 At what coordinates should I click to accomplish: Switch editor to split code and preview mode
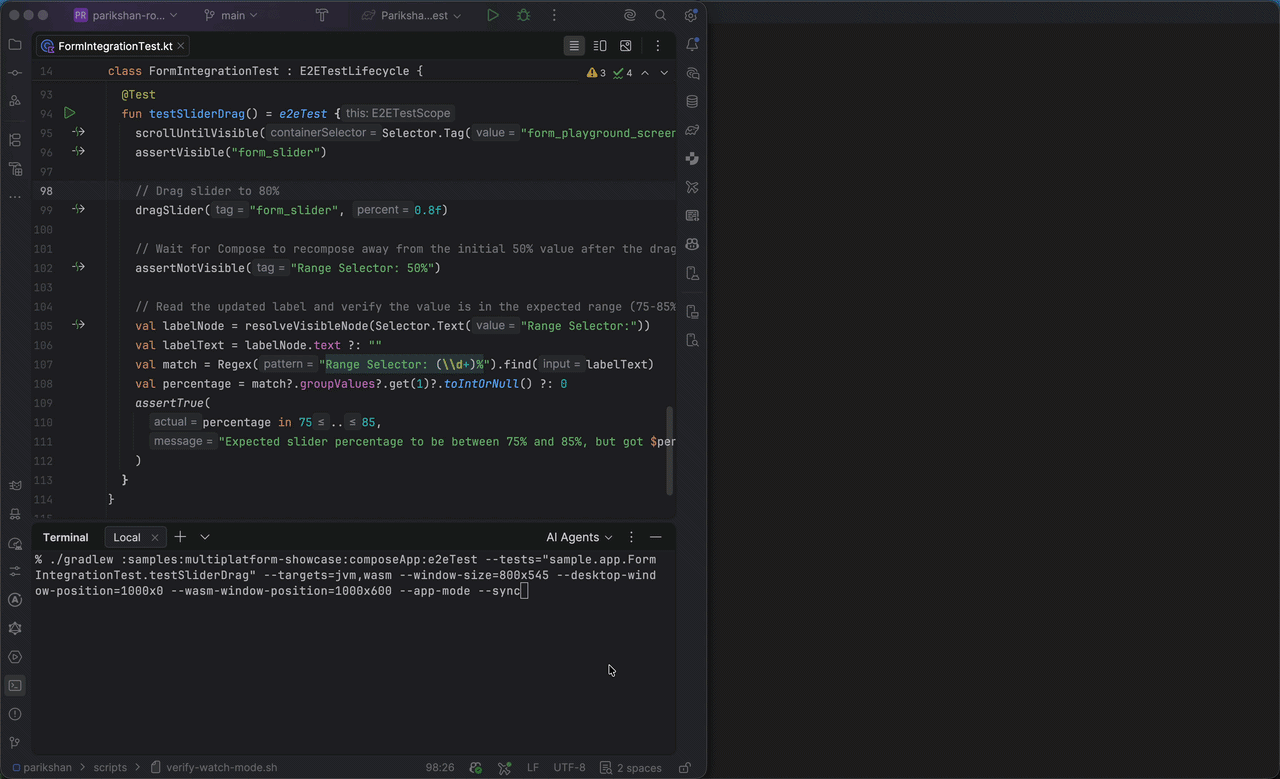(600, 46)
